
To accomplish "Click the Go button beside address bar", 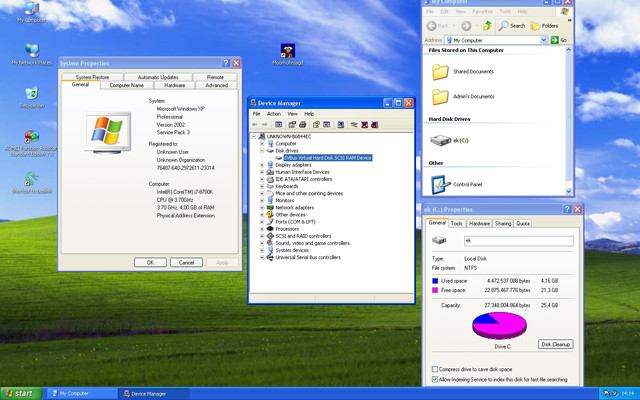I will coord(560,40).
